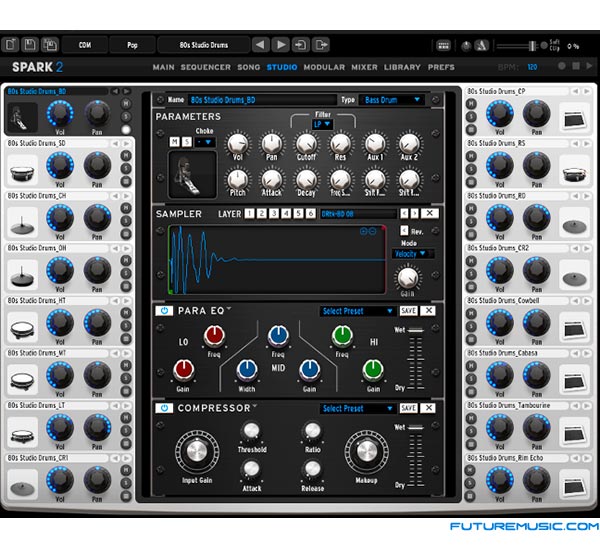
Task: Toggle the Compressor power button
Action: click(x=164, y=408)
